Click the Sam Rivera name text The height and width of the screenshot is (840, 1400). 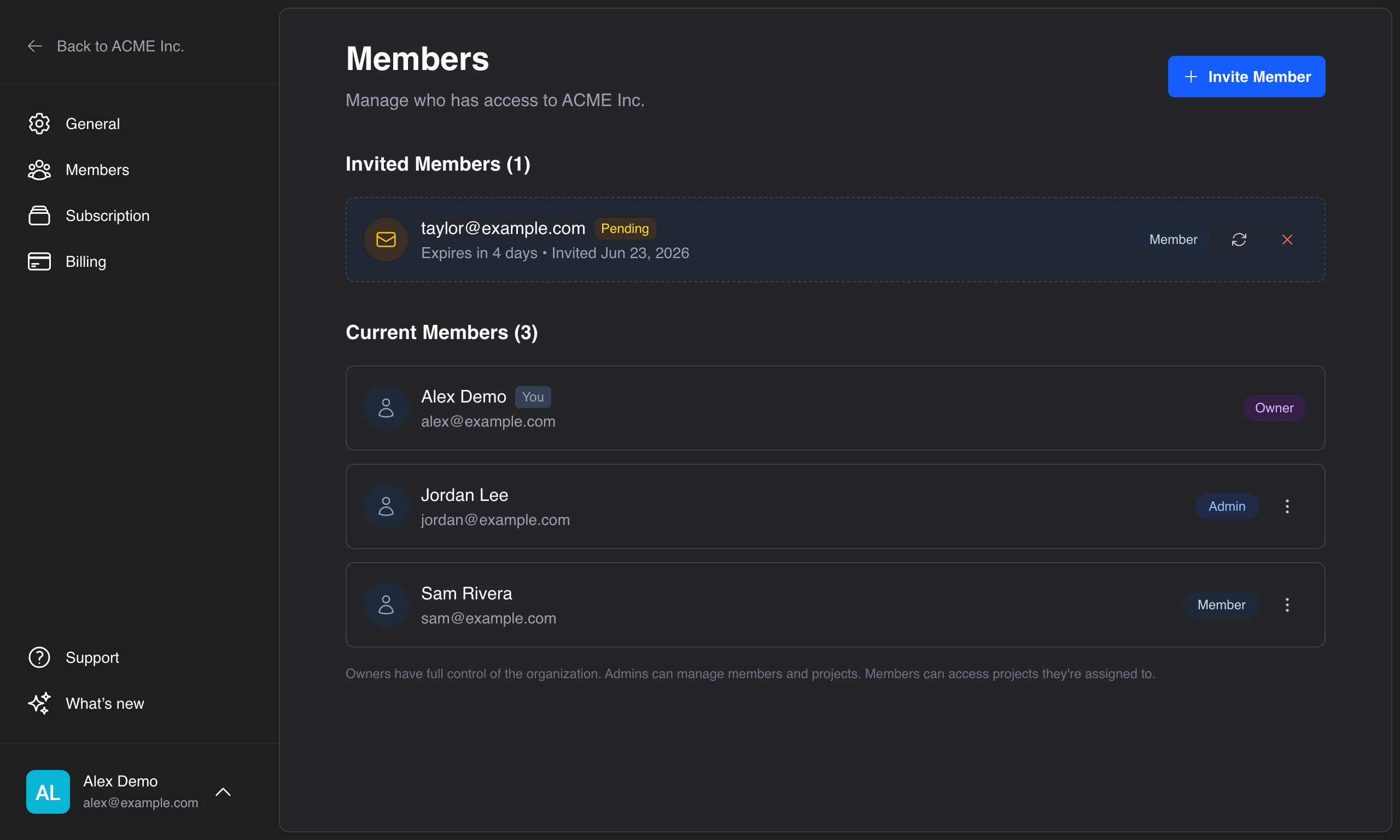pyautogui.click(x=466, y=593)
